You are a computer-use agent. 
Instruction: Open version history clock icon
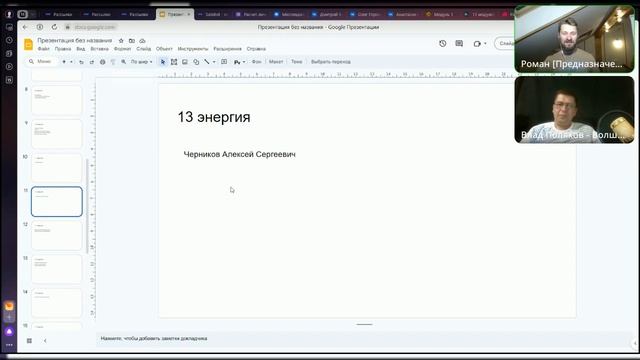(x=442, y=43)
